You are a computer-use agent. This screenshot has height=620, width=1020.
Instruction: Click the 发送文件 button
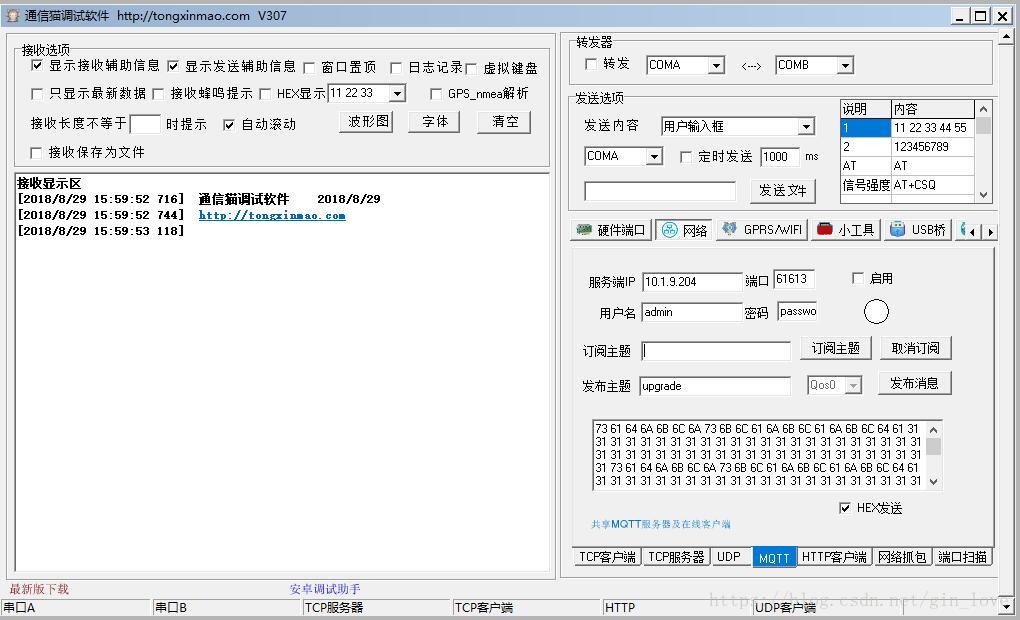[782, 190]
